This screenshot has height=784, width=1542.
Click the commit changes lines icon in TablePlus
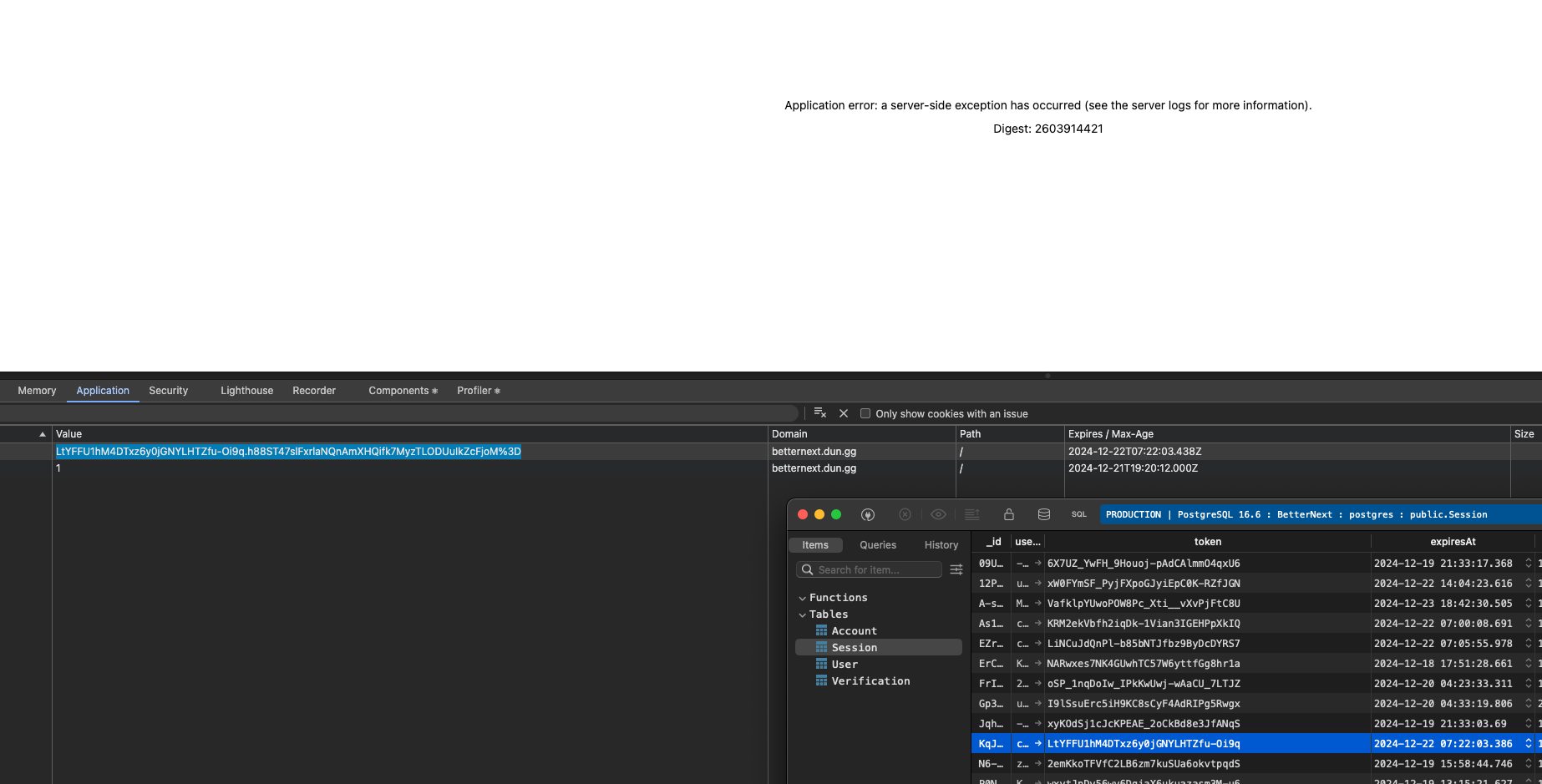[x=972, y=514]
